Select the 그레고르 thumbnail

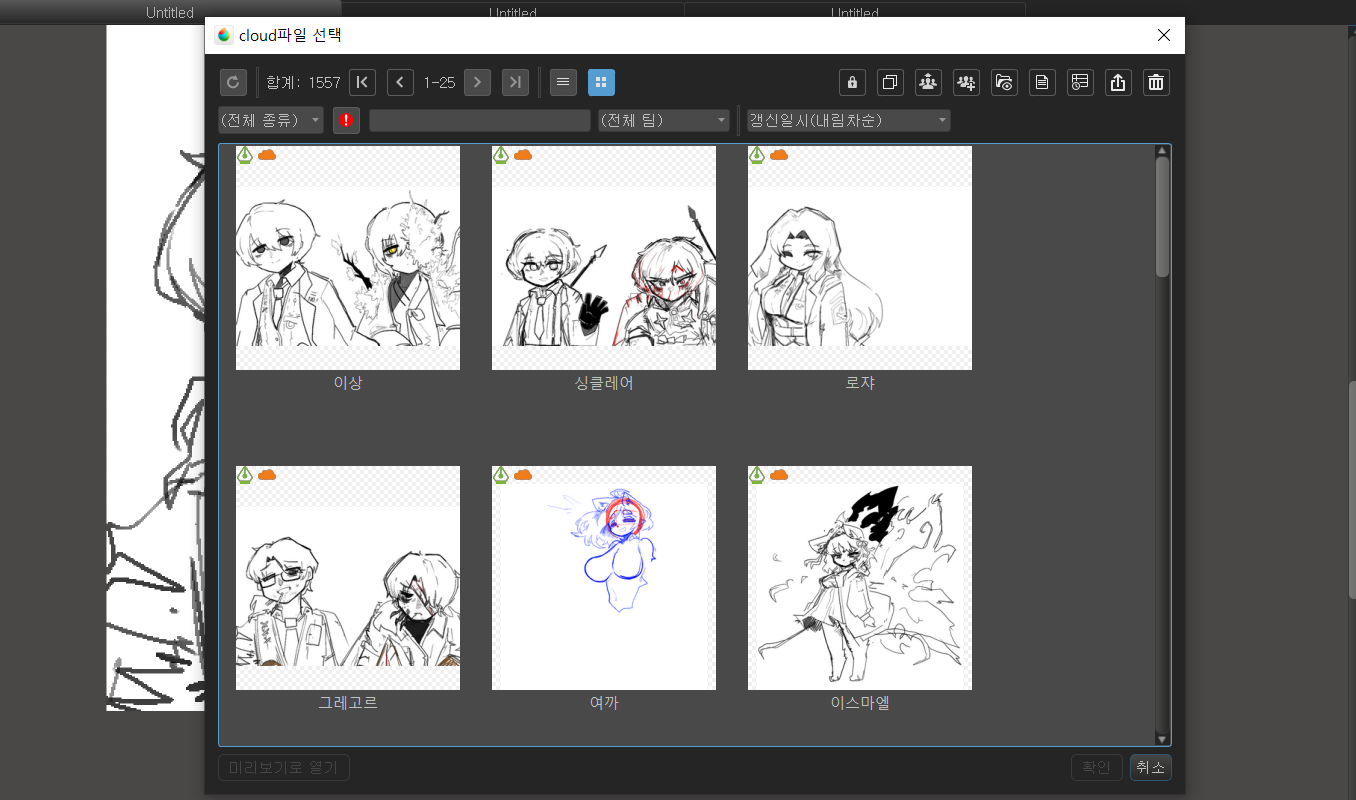click(x=348, y=578)
